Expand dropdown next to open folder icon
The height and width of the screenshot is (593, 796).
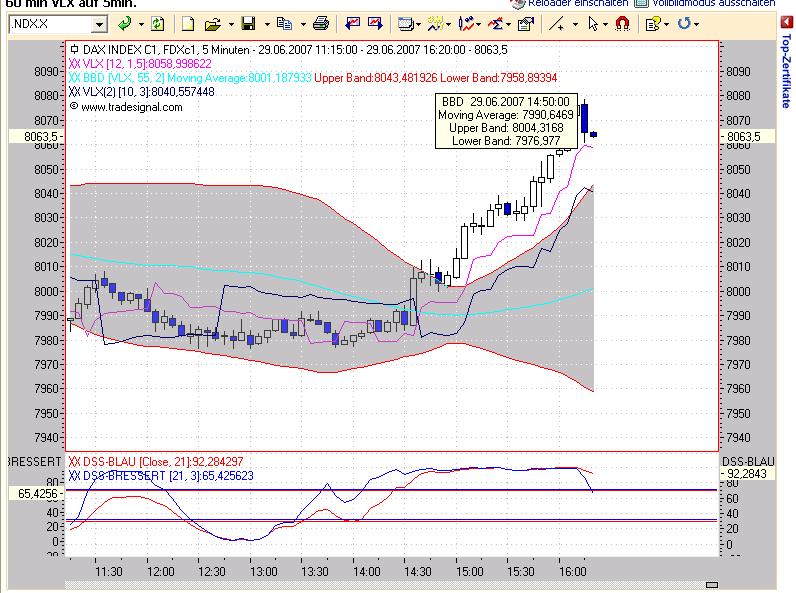[231, 24]
